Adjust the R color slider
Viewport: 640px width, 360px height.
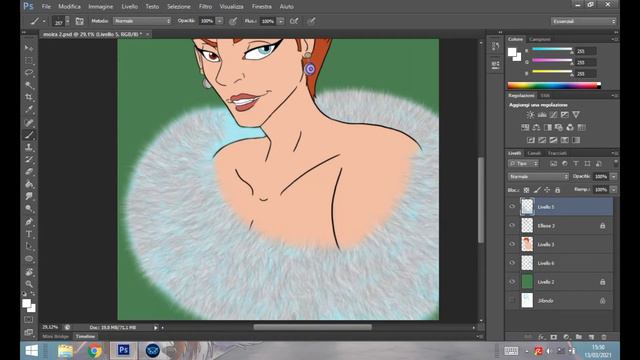[552, 50]
